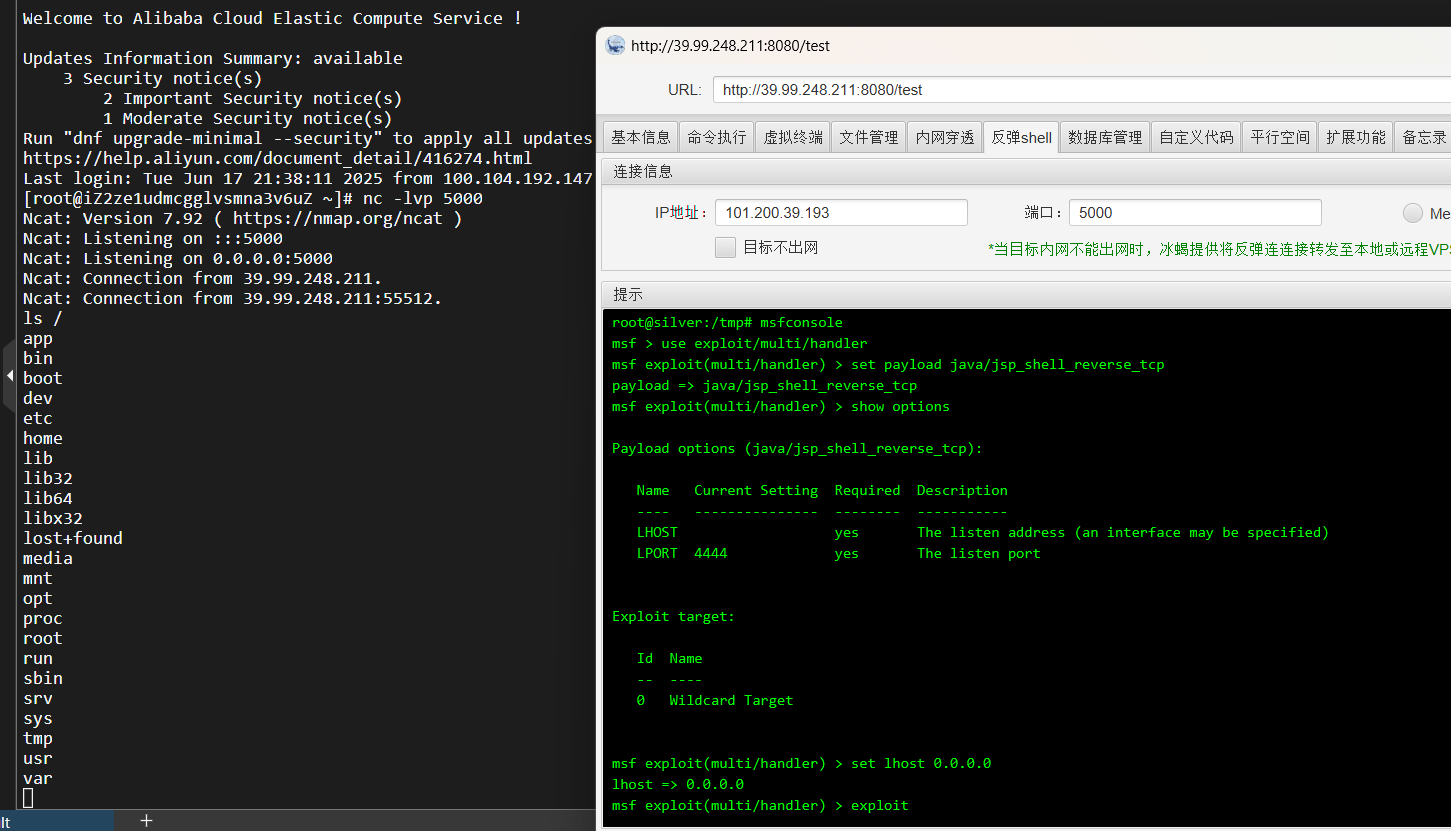Go to the 文件管理 tab

869,137
